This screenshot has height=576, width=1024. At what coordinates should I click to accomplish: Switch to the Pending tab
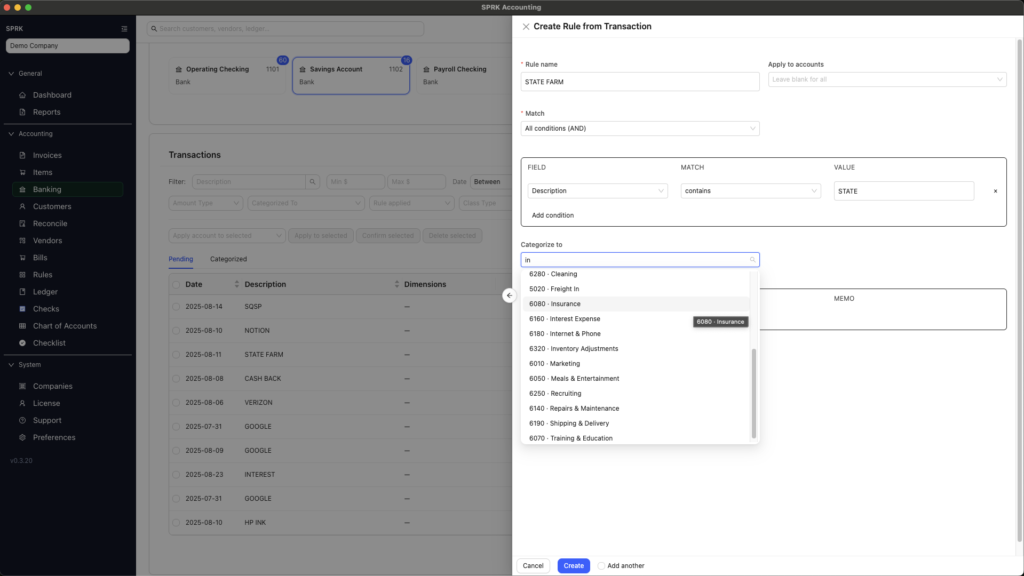181,259
